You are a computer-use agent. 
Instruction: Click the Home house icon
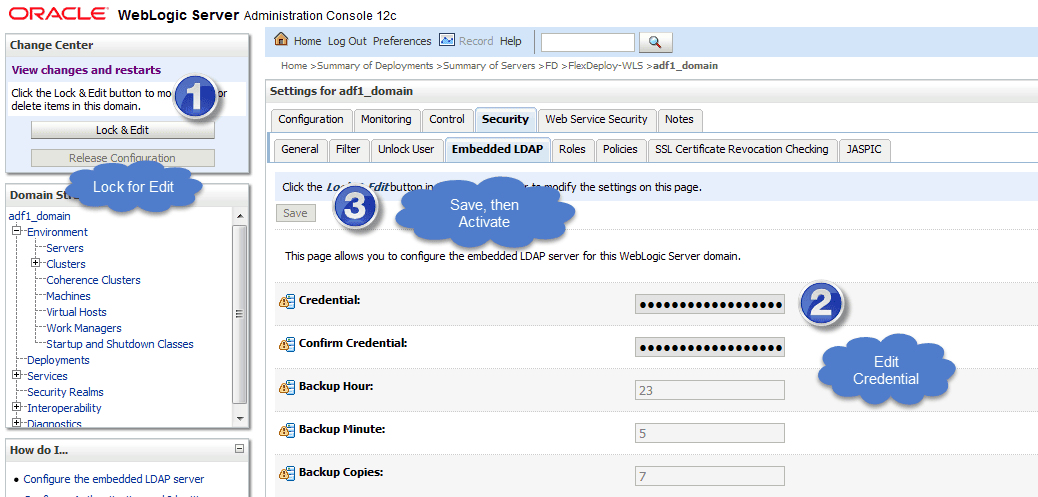click(x=281, y=40)
